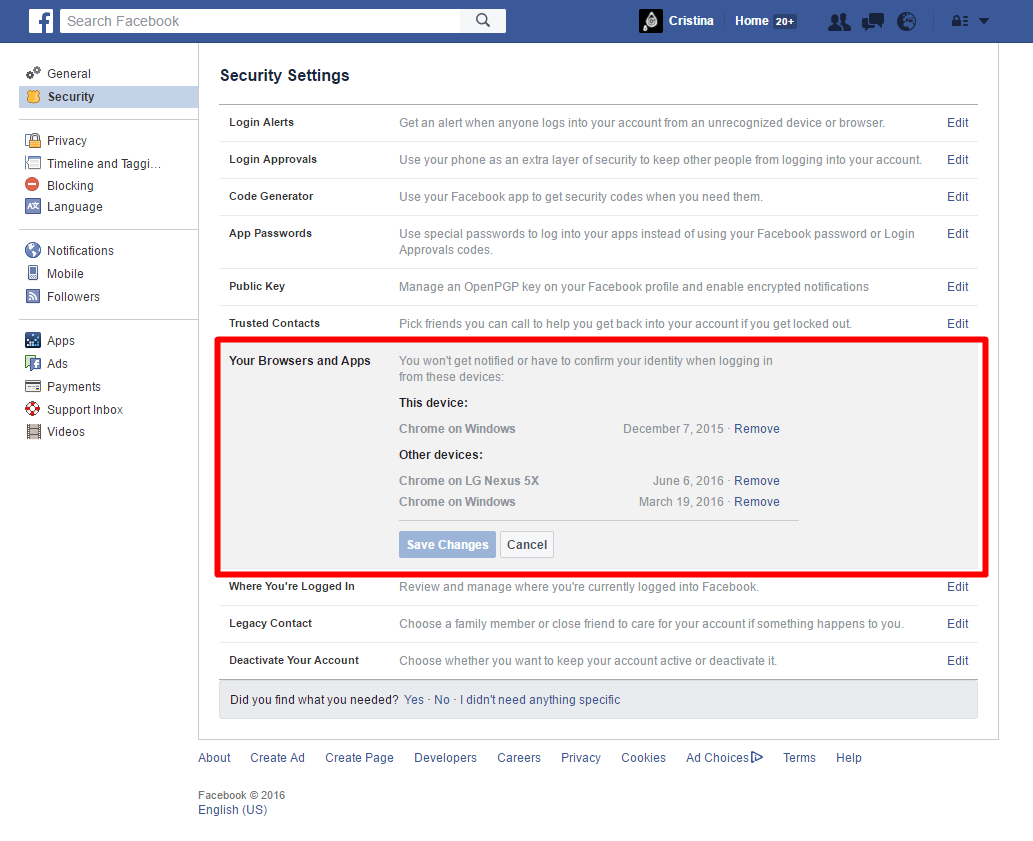Click the Ads icon in sidebar
Image resolution: width=1033 pixels, height=841 pixels.
pyautogui.click(x=33, y=363)
